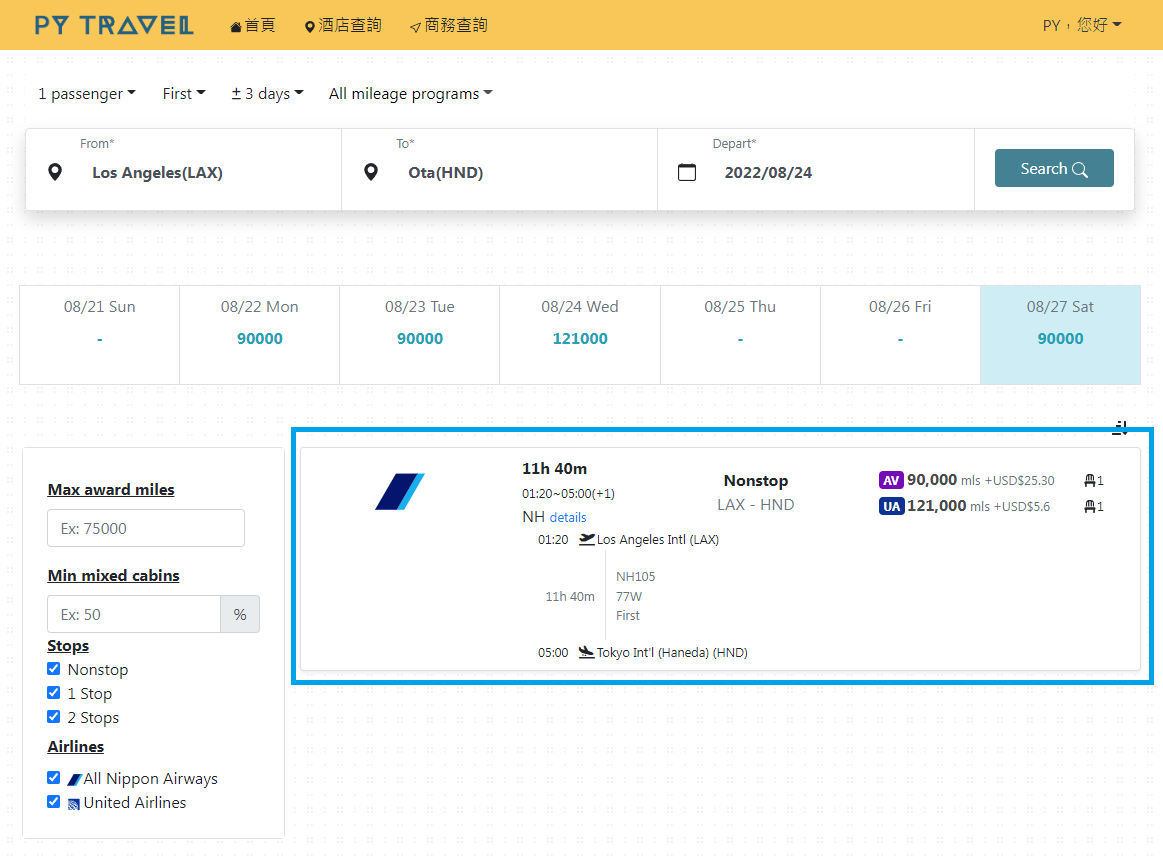Click the Nonstop label on the flight card

(x=756, y=481)
